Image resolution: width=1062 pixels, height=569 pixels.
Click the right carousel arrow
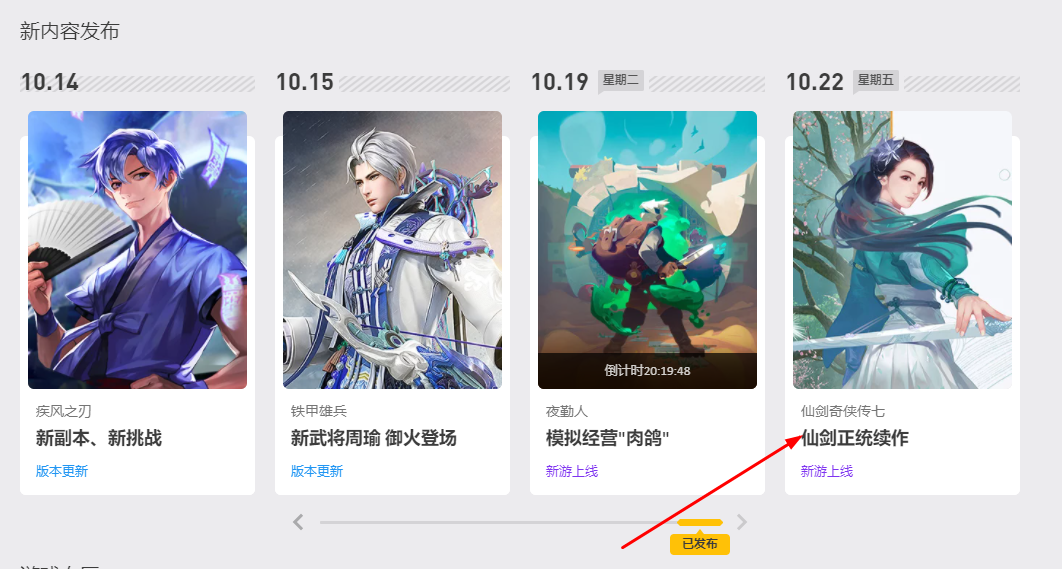tap(742, 522)
